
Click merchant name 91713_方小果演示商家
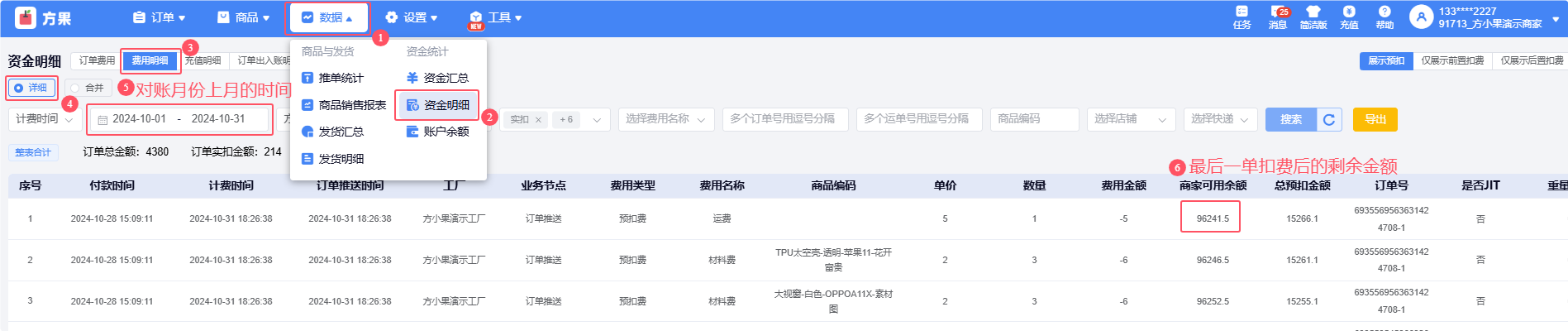tap(1489, 24)
